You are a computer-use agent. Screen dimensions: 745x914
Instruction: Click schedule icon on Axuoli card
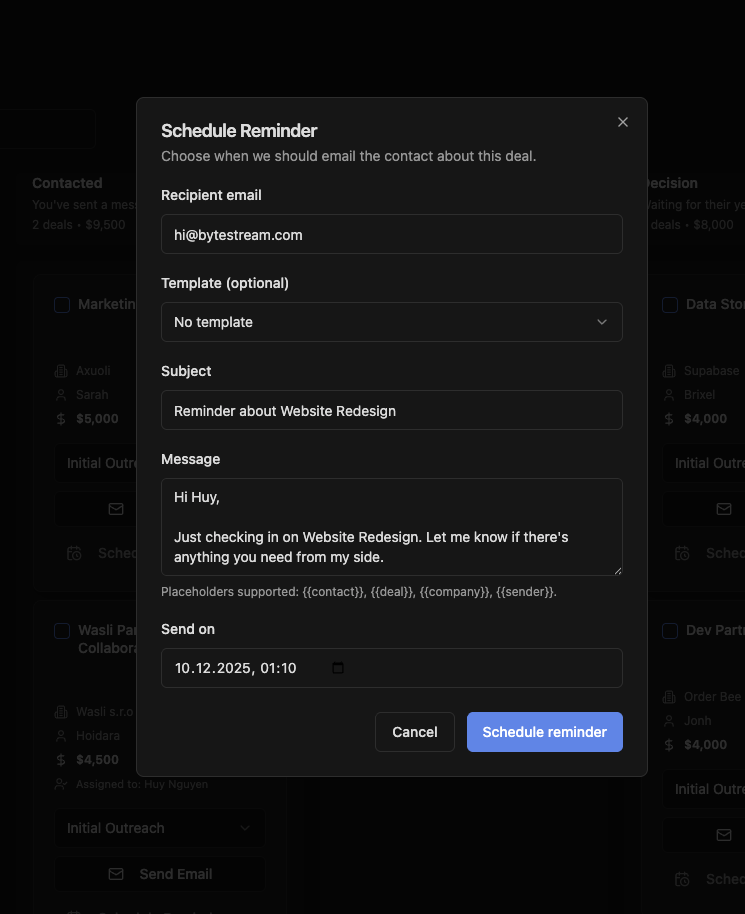(x=74, y=553)
